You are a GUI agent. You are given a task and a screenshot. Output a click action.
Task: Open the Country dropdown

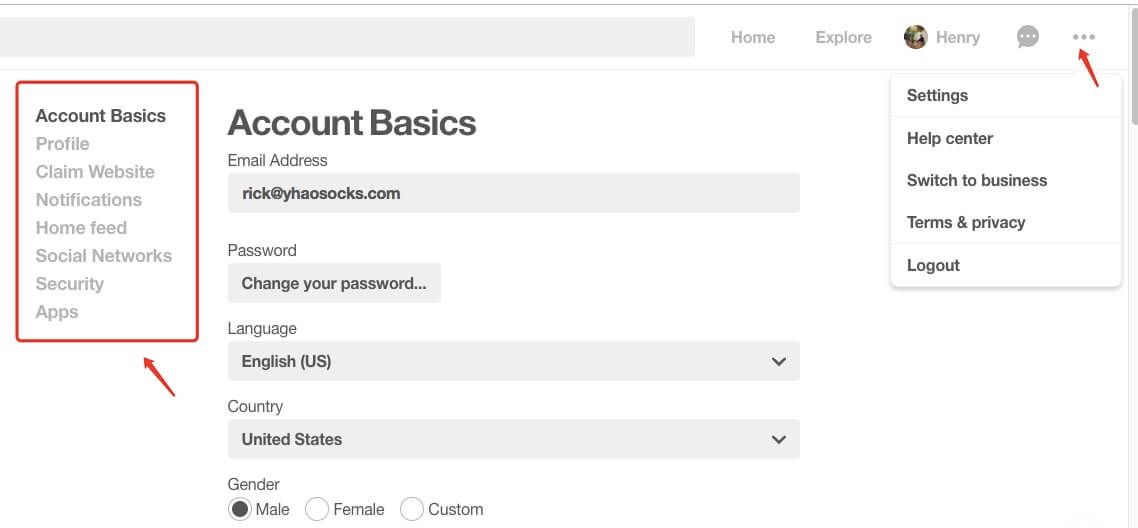[x=513, y=439]
